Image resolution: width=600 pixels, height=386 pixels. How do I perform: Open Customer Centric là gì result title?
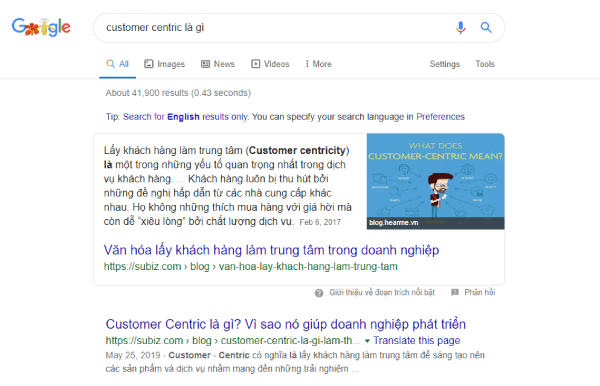pyautogui.click(x=285, y=324)
